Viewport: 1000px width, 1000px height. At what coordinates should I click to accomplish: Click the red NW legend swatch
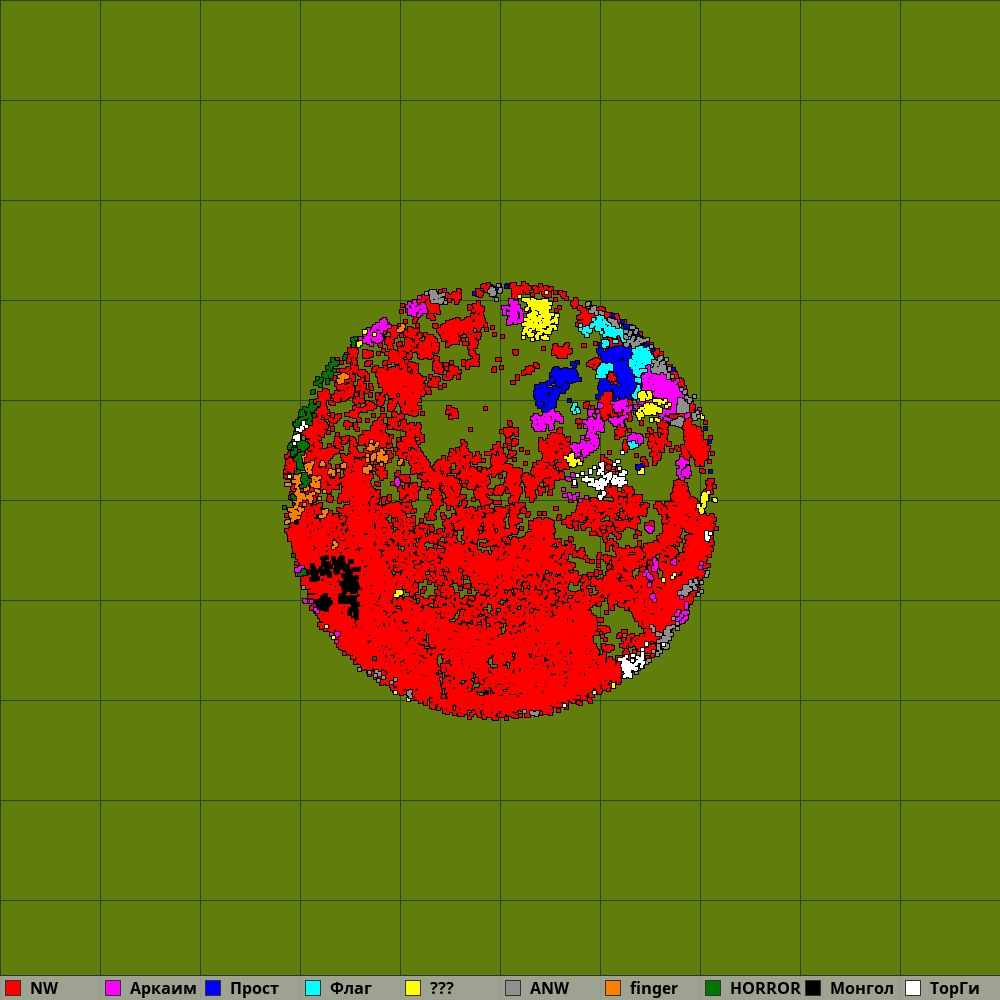13,988
